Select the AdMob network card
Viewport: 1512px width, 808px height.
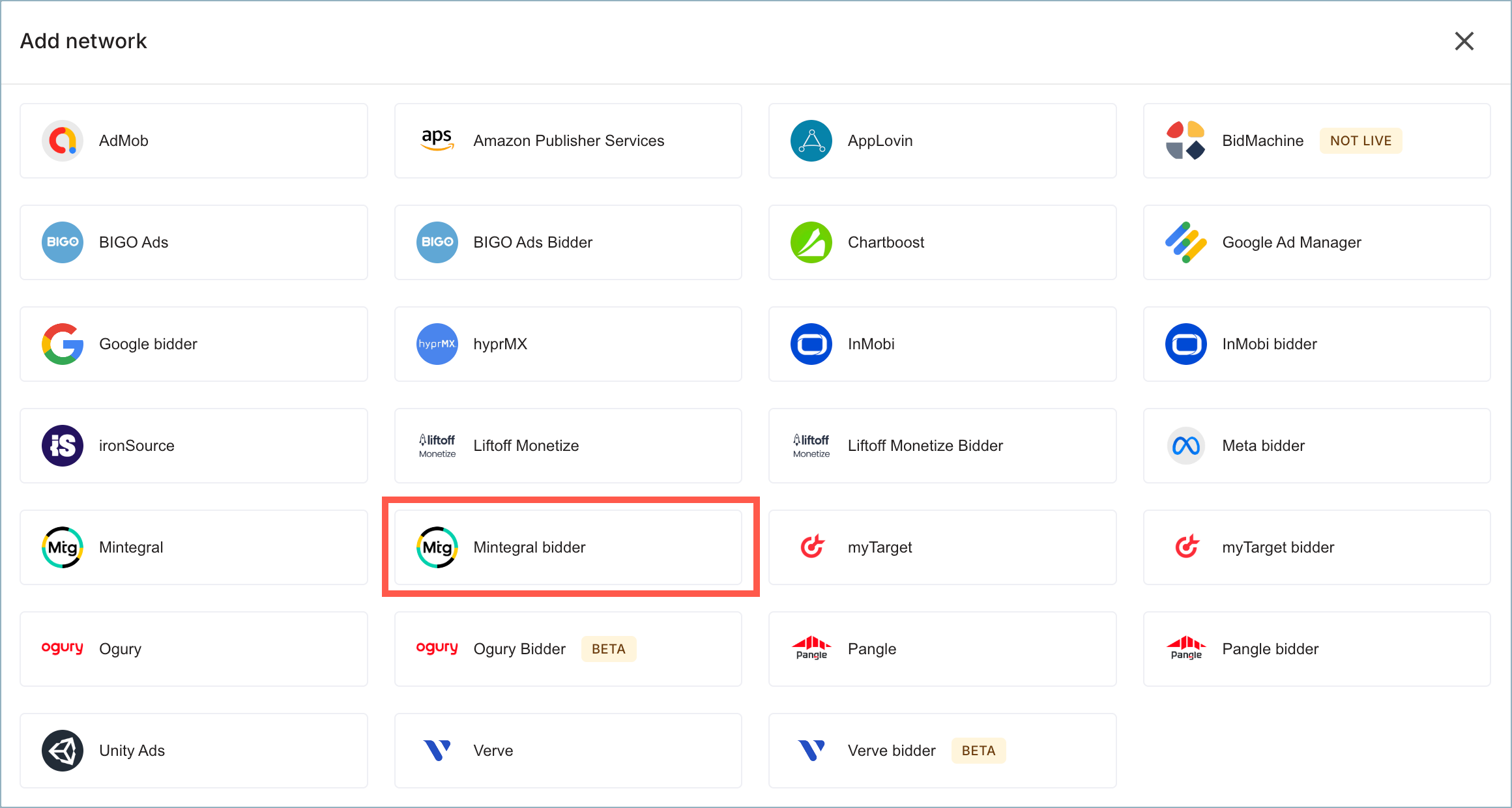(x=194, y=141)
